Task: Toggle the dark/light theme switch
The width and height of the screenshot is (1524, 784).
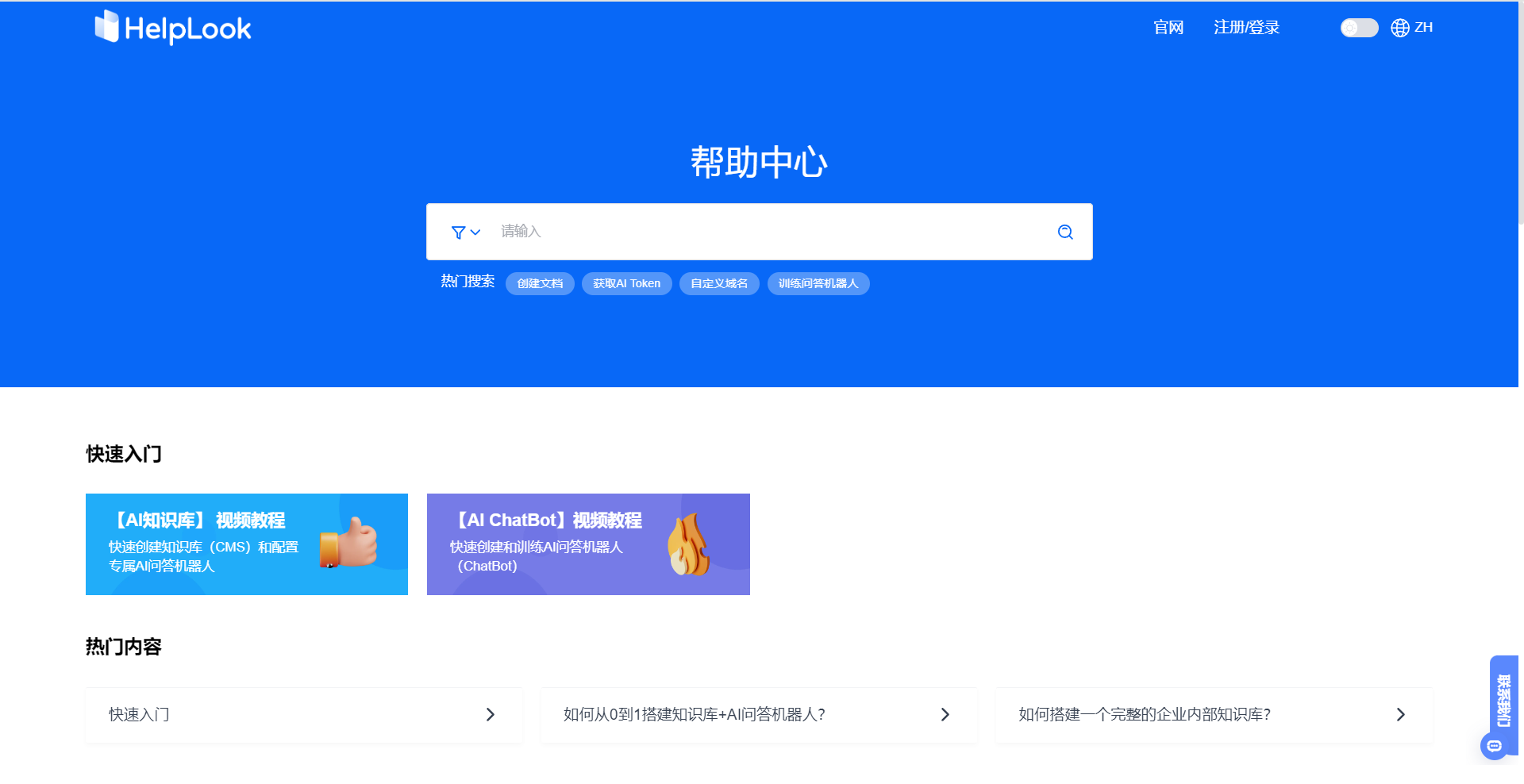Action: (x=1359, y=28)
